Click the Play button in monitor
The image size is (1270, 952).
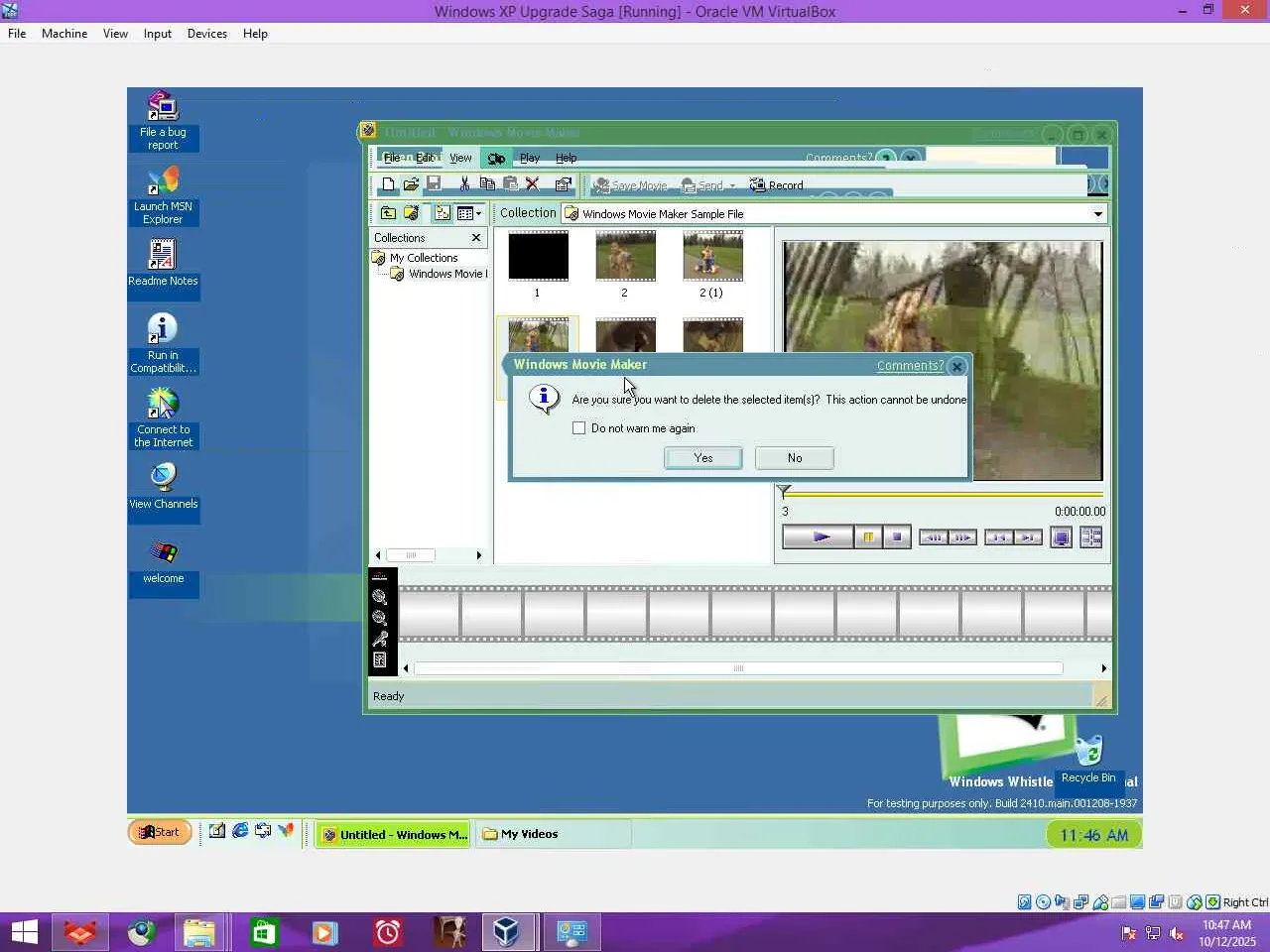tap(818, 537)
